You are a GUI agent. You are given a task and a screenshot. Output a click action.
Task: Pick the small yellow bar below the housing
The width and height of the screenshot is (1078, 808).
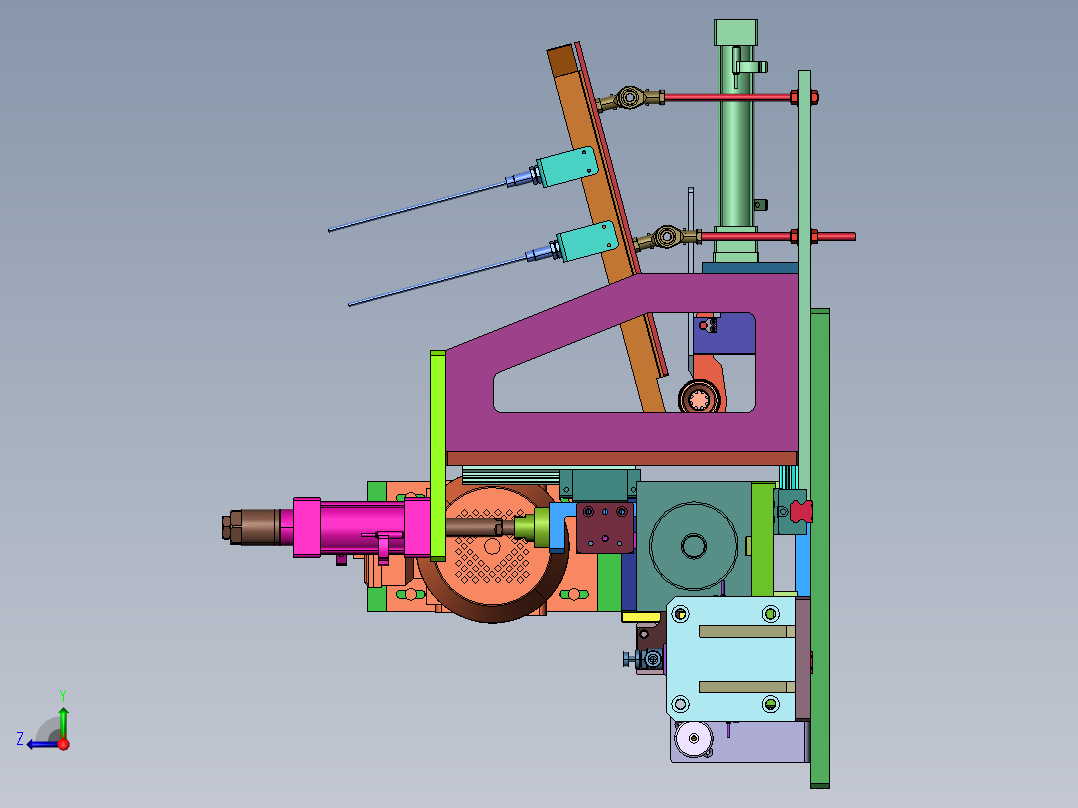pos(641,618)
